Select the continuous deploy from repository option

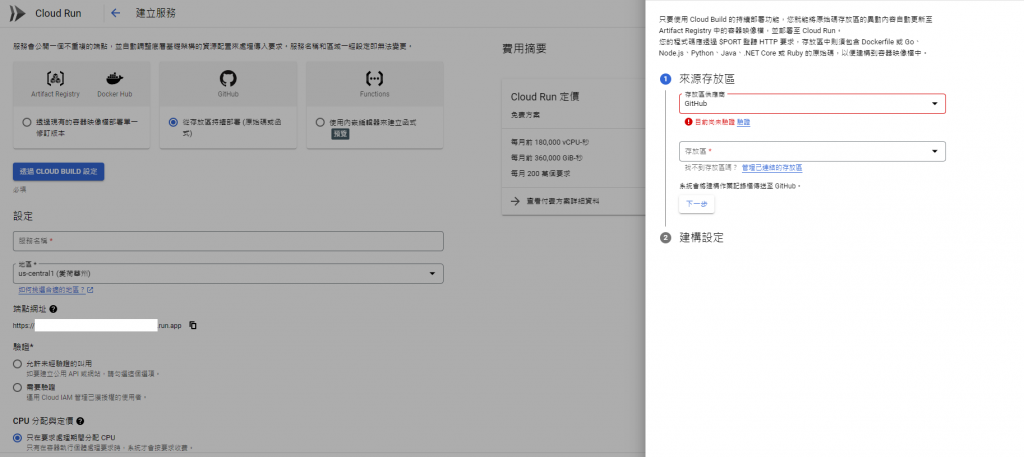(173, 122)
